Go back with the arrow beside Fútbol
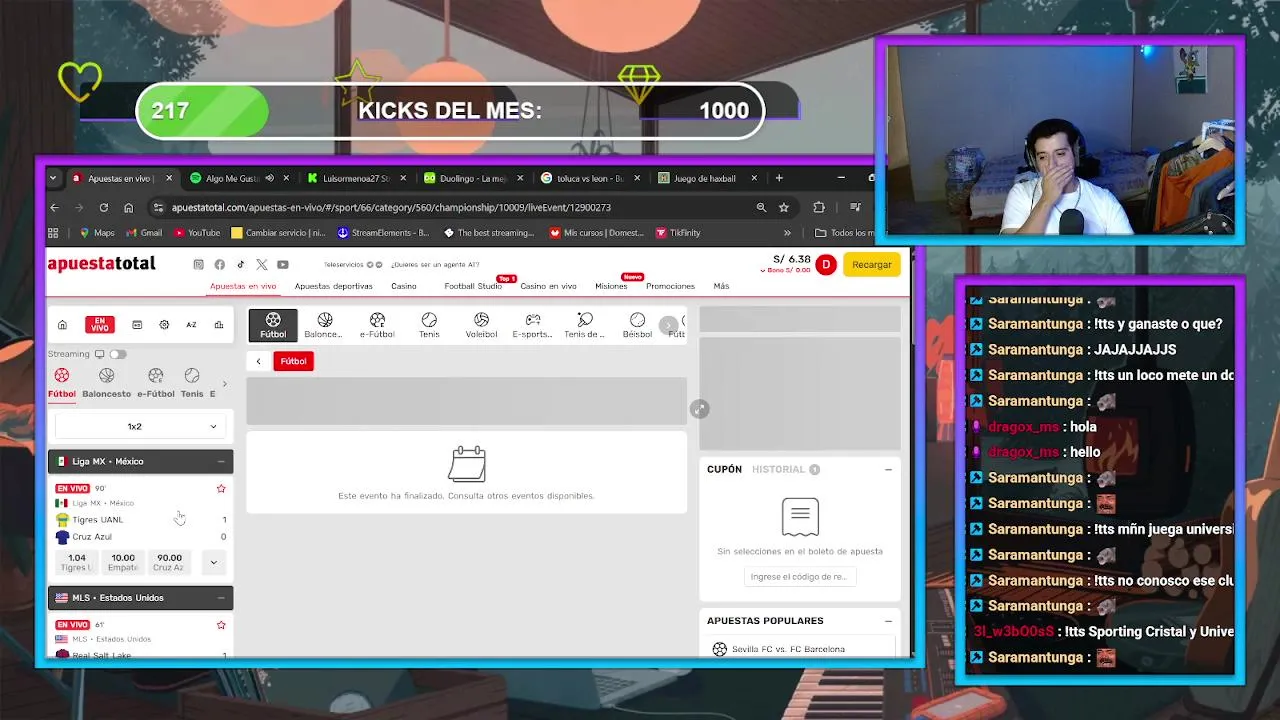 (x=258, y=361)
